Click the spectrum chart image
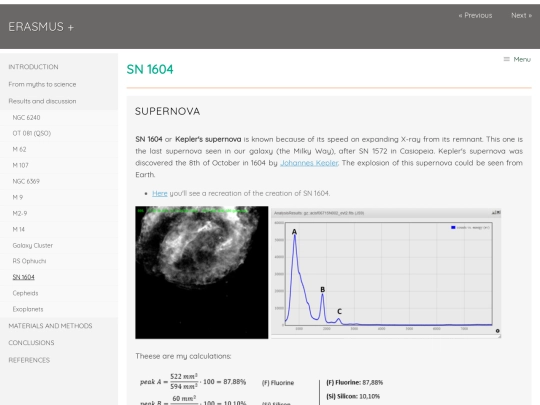 [x=386, y=272]
